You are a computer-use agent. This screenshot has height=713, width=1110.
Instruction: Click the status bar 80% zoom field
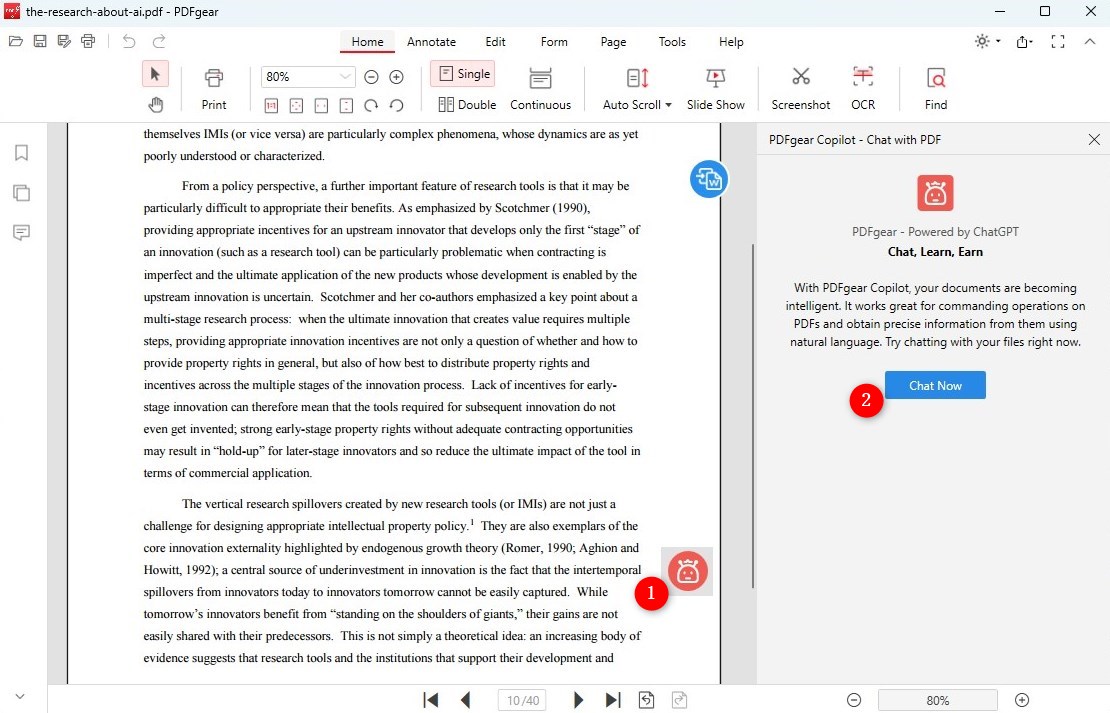coord(937,700)
